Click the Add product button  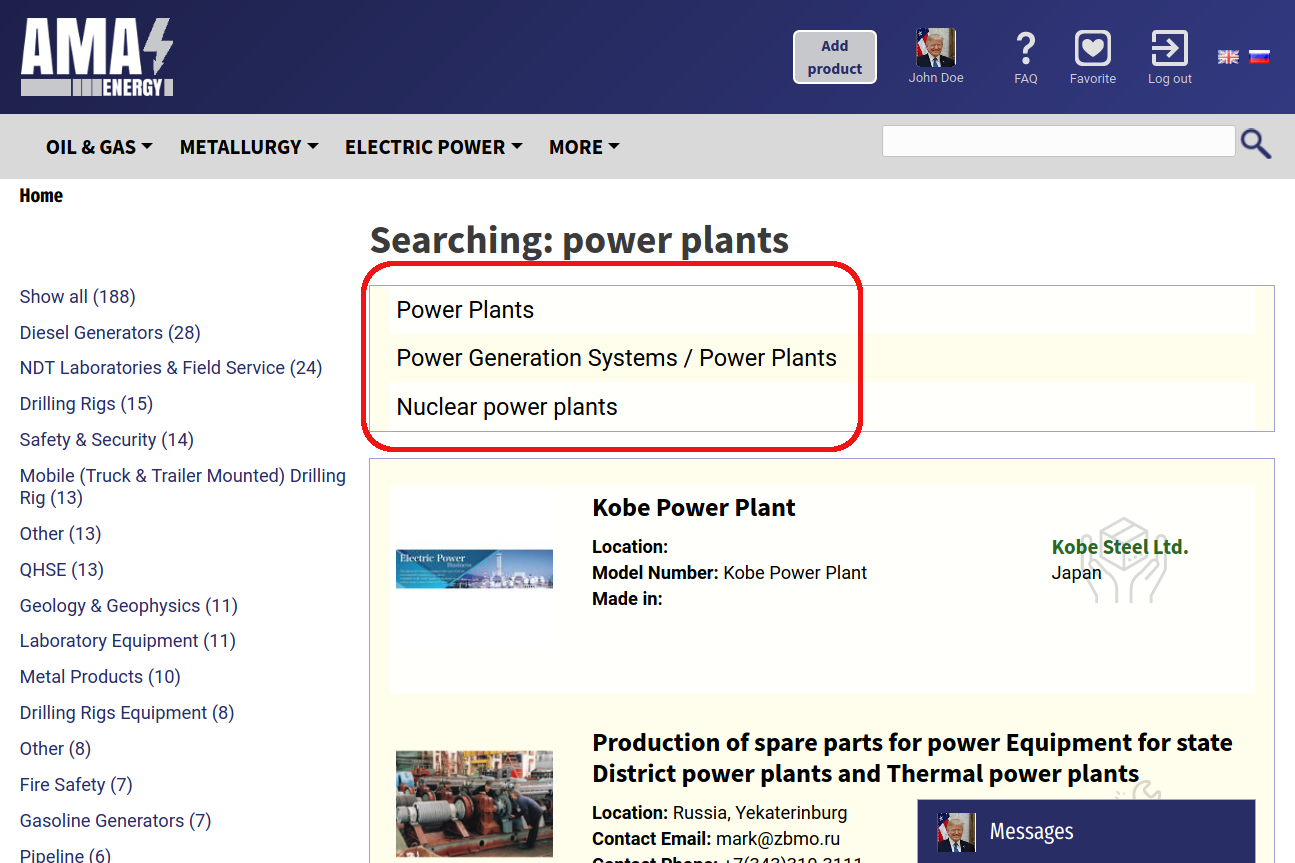(x=835, y=57)
